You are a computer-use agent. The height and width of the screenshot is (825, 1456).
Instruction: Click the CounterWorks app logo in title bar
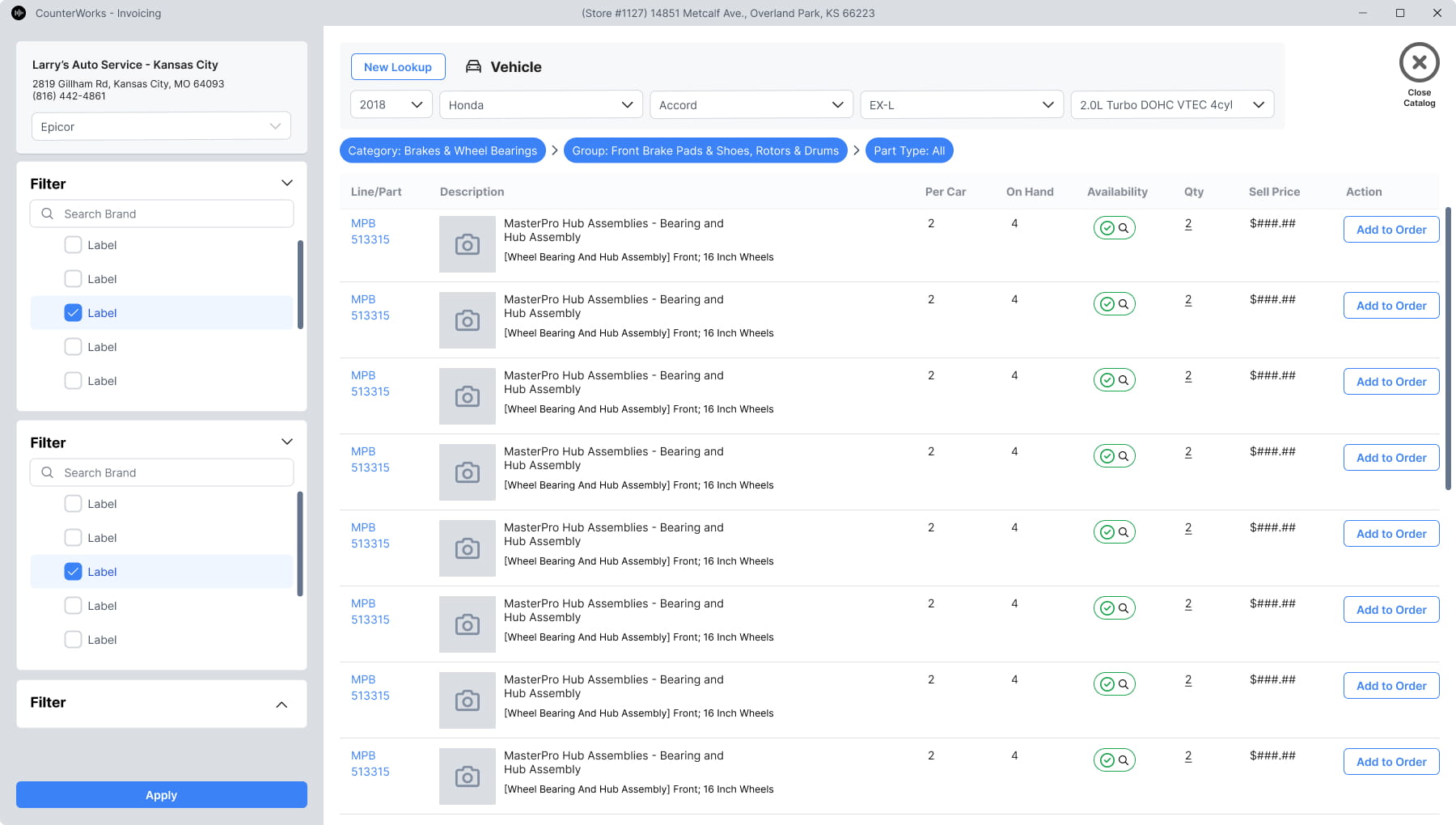coord(18,13)
